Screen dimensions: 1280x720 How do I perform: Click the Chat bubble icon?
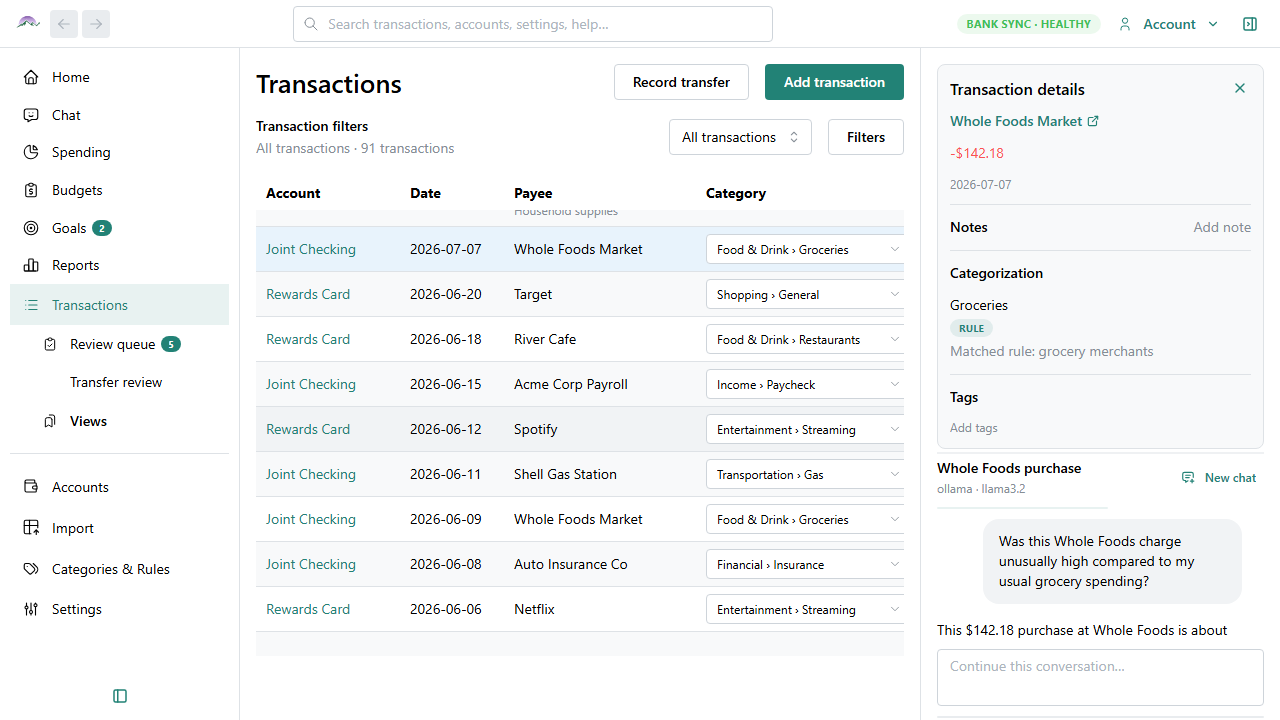coord(31,115)
